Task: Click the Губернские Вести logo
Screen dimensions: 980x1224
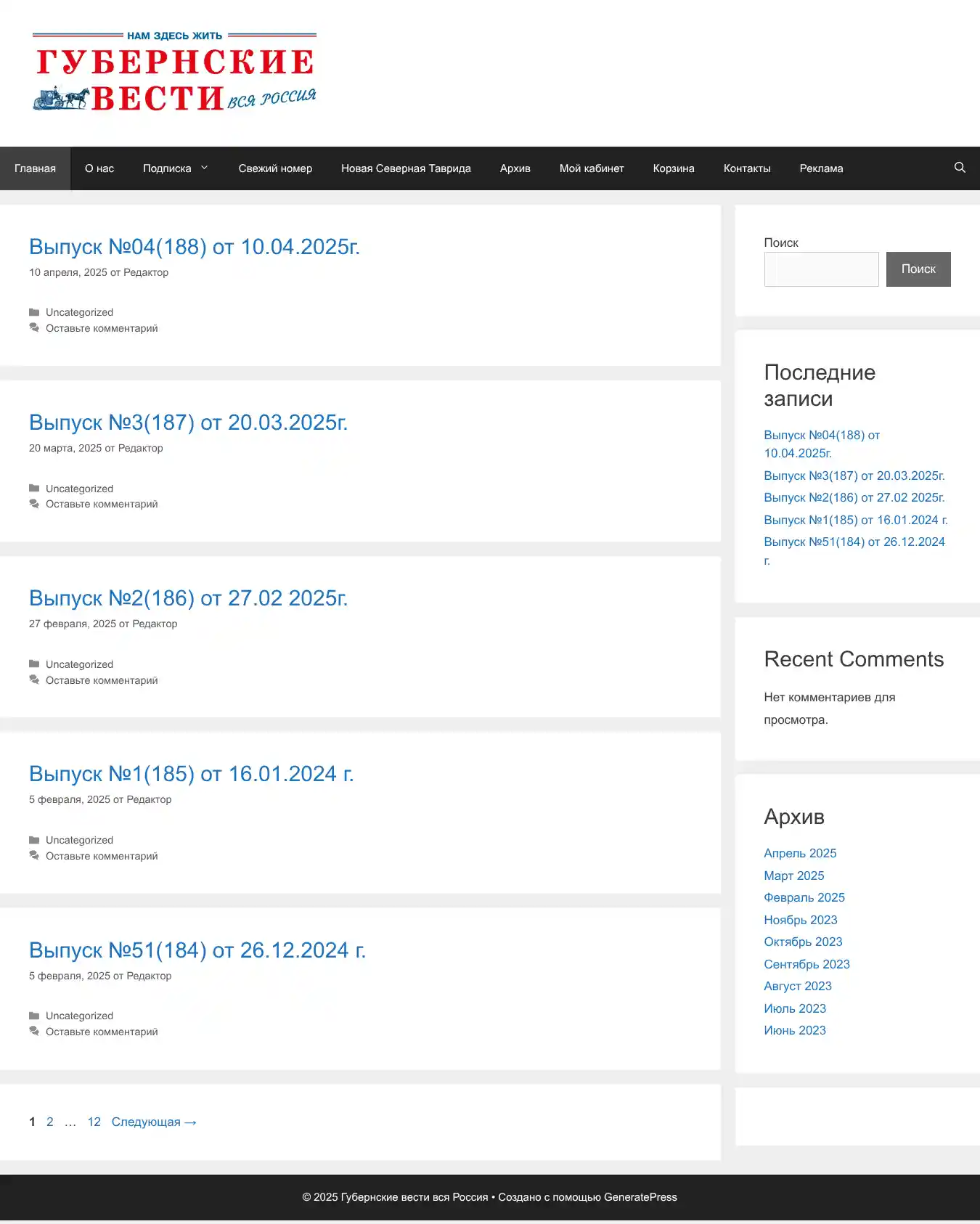Action: coord(174,72)
